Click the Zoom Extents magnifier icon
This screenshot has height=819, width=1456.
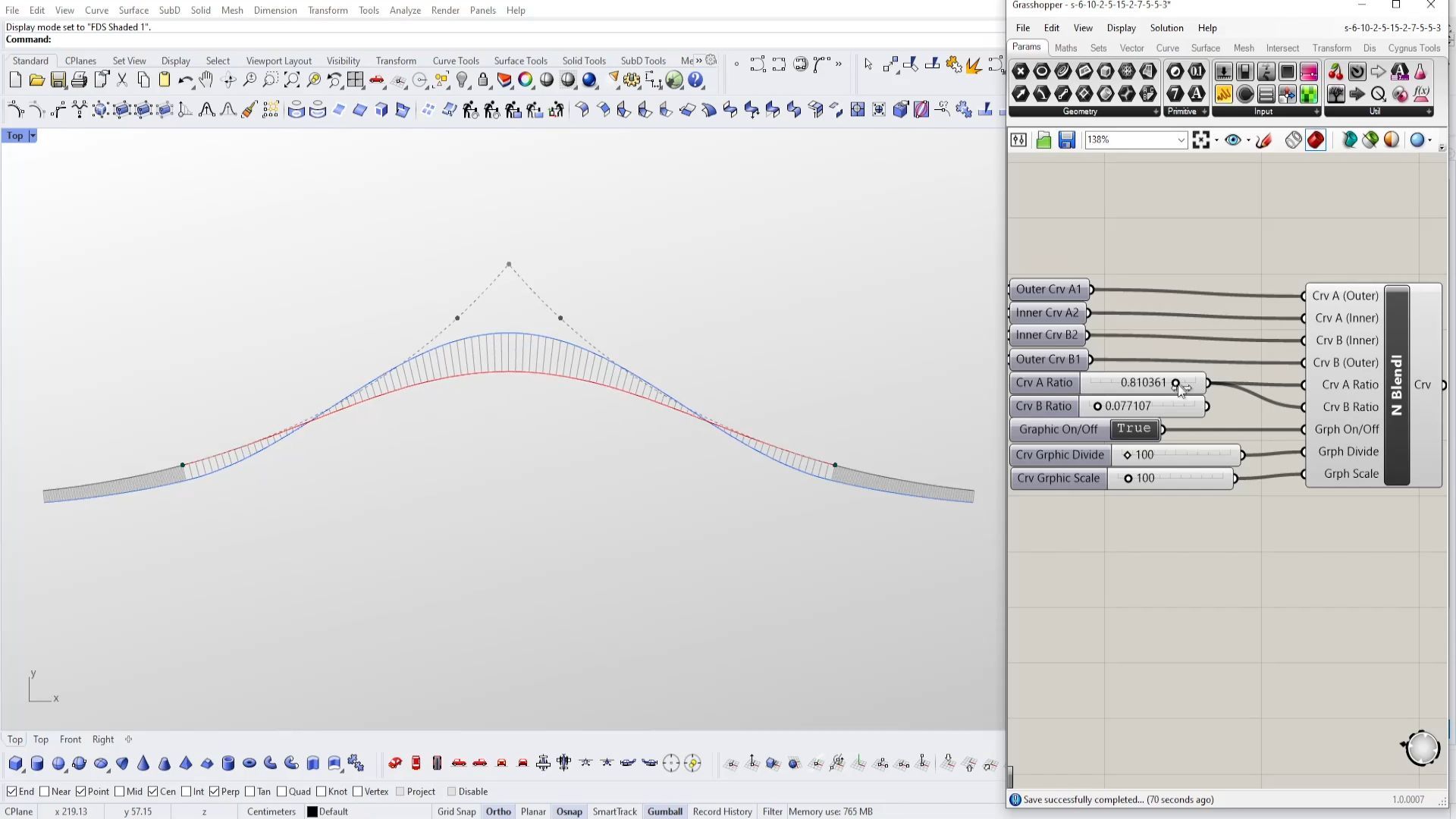[x=292, y=80]
